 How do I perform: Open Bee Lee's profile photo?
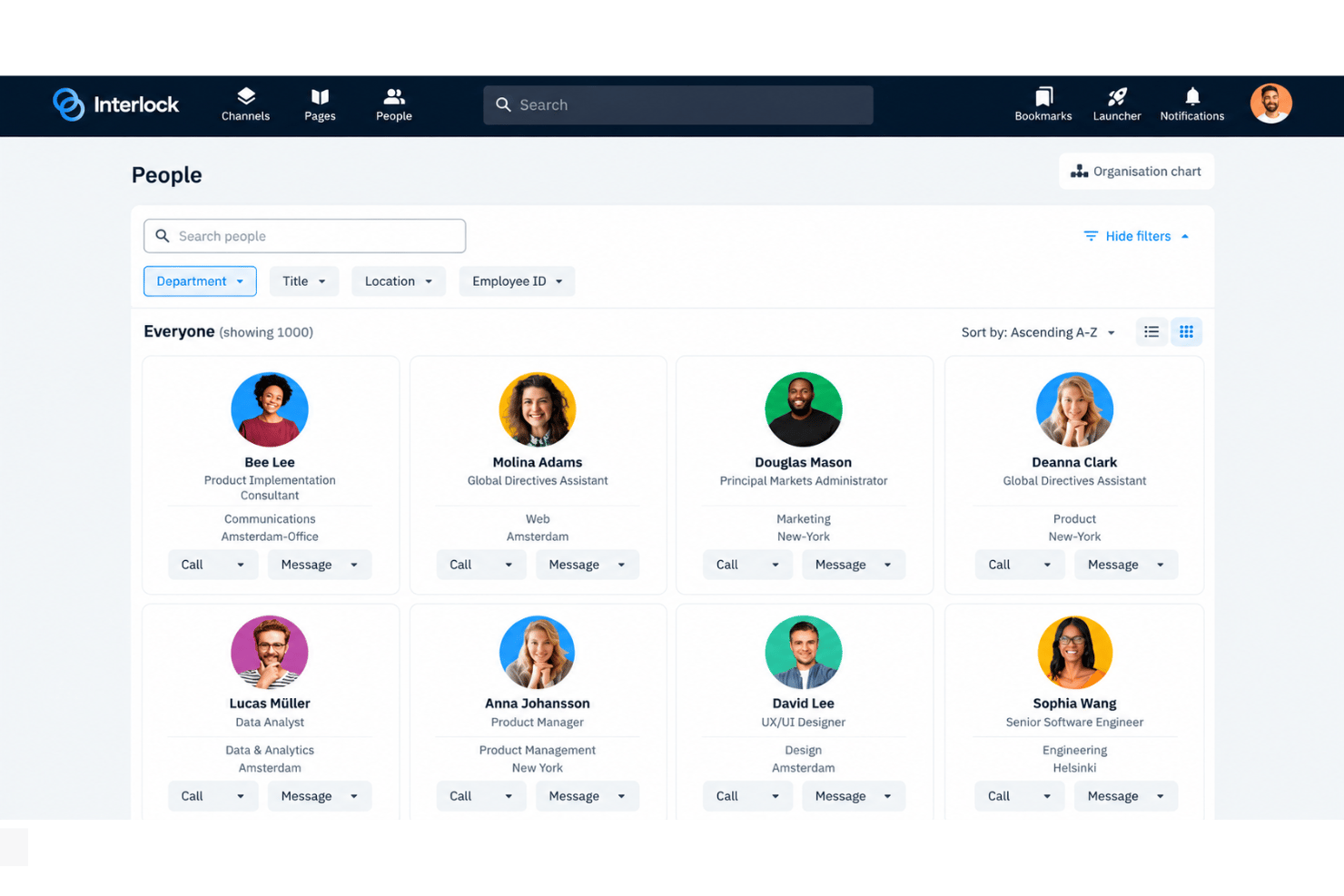point(270,409)
